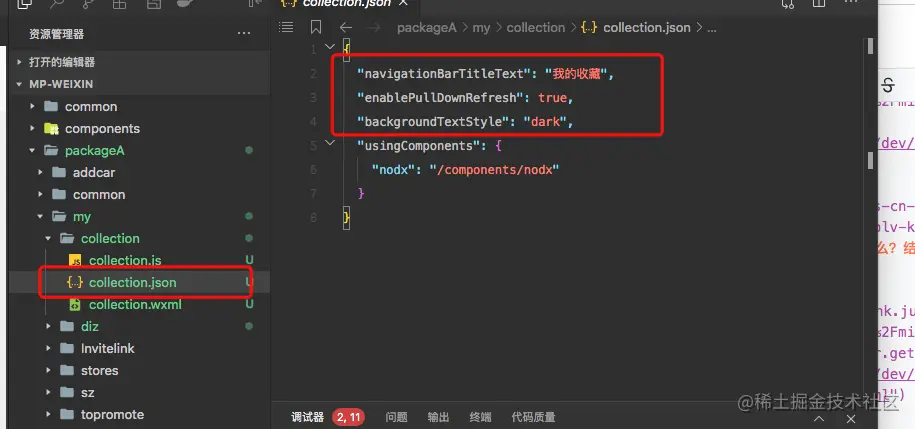Click the green modified dot beside packageA

click(249, 151)
